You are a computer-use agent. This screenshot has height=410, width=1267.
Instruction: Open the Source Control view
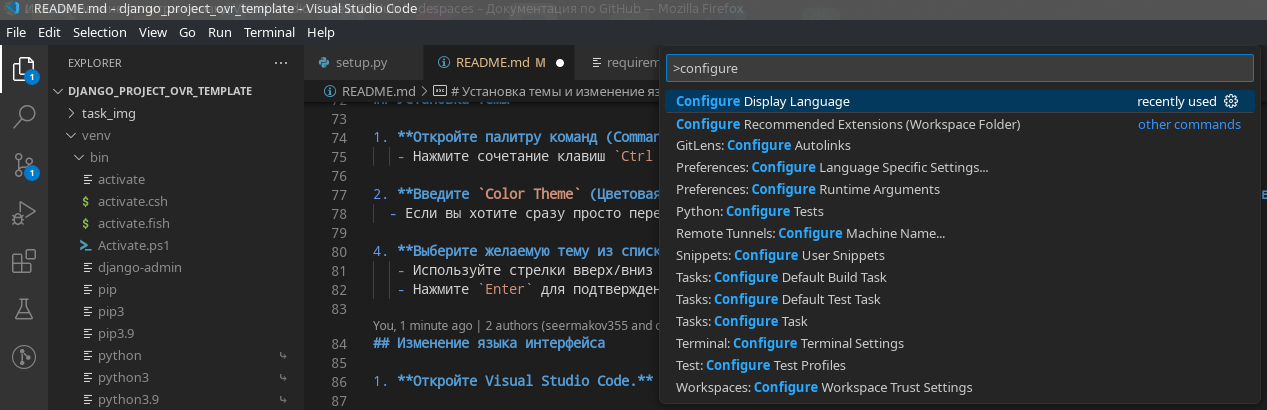click(x=23, y=165)
